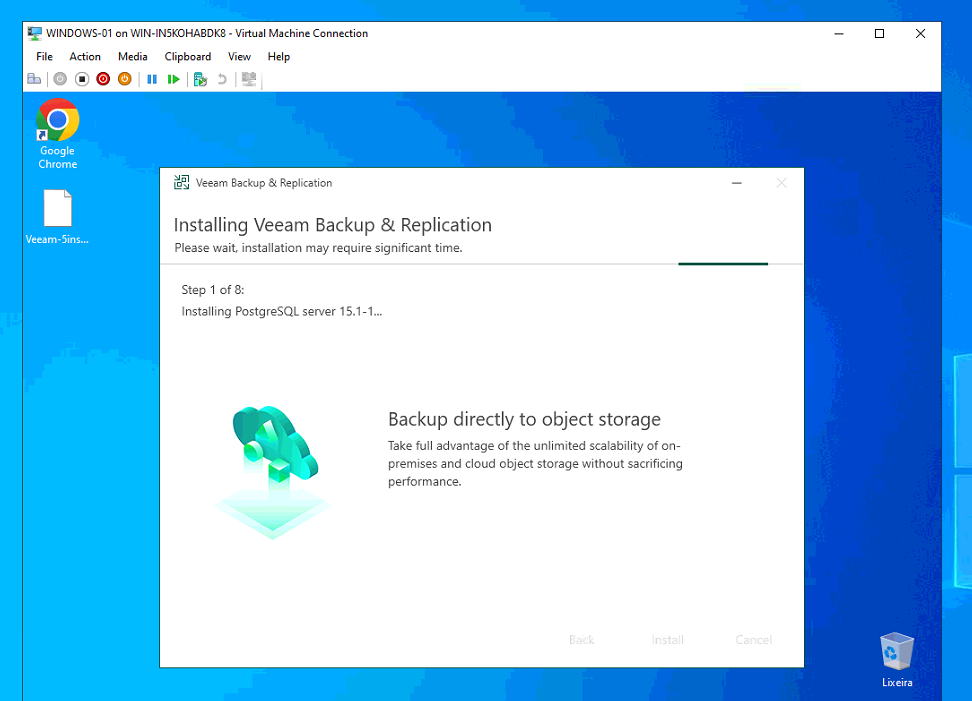Screen dimensions: 972x701
Task: Open the File menu
Action: pyautogui.click(x=44, y=56)
